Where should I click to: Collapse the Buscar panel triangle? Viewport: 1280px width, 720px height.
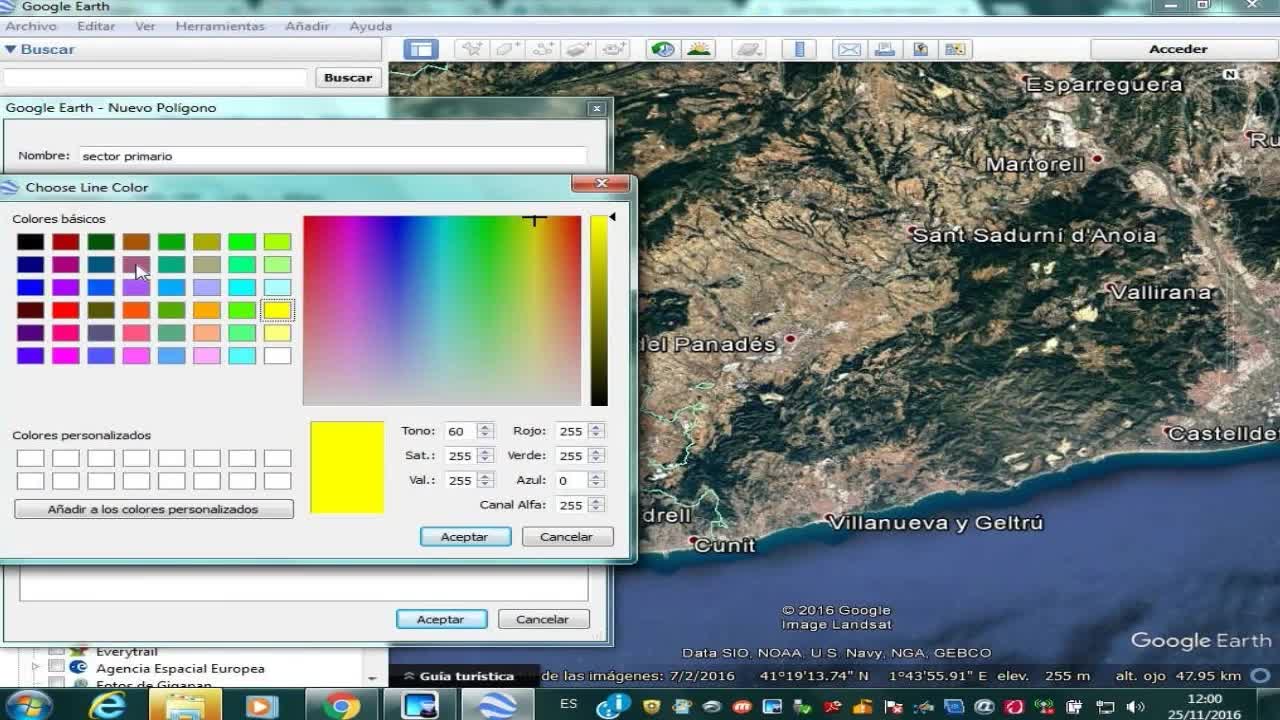click(x=10, y=49)
